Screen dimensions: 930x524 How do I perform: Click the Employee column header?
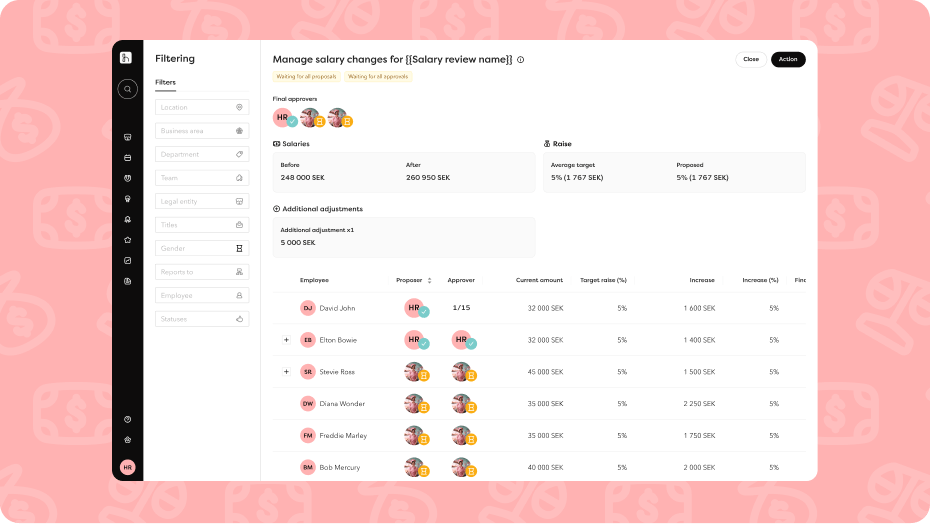[314, 280]
